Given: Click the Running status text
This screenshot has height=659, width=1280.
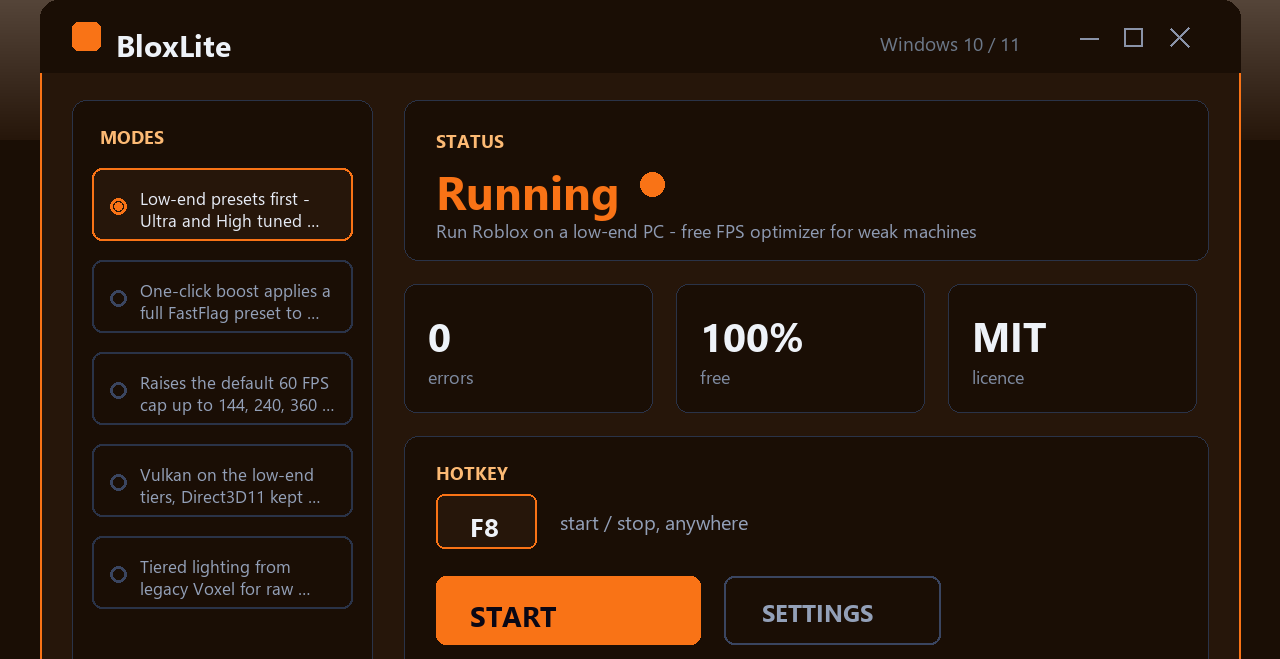Looking at the screenshot, I should [528, 194].
